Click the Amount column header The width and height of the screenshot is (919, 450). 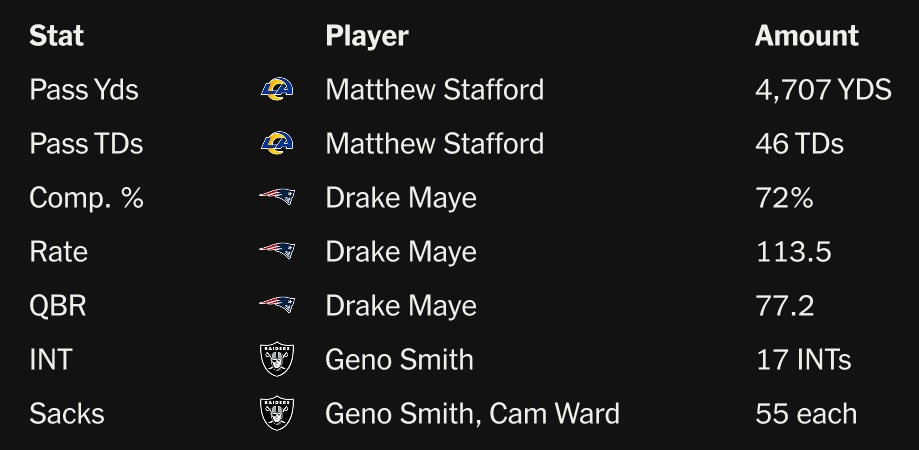coord(806,36)
